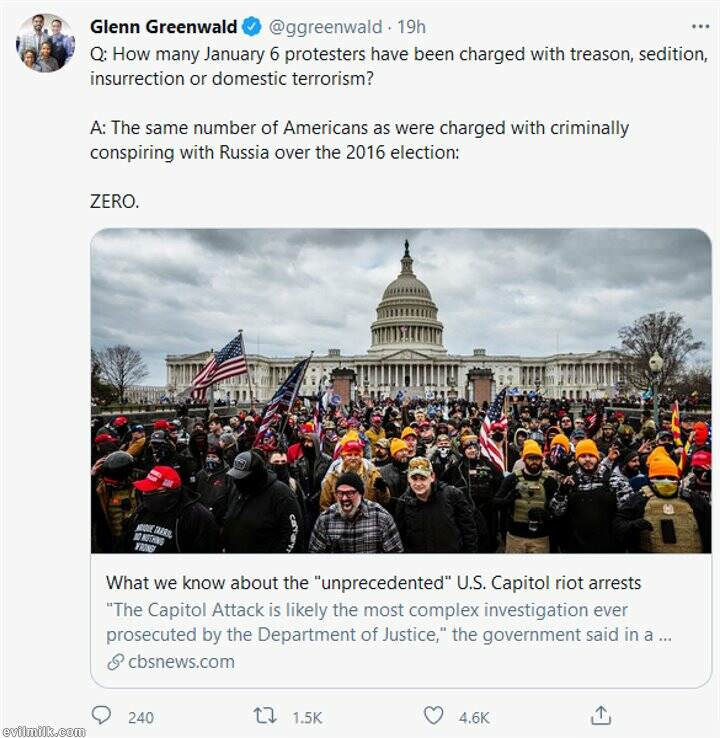View the 4.6K likes count
720x738 pixels.
pyautogui.click(x=474, y=718)
